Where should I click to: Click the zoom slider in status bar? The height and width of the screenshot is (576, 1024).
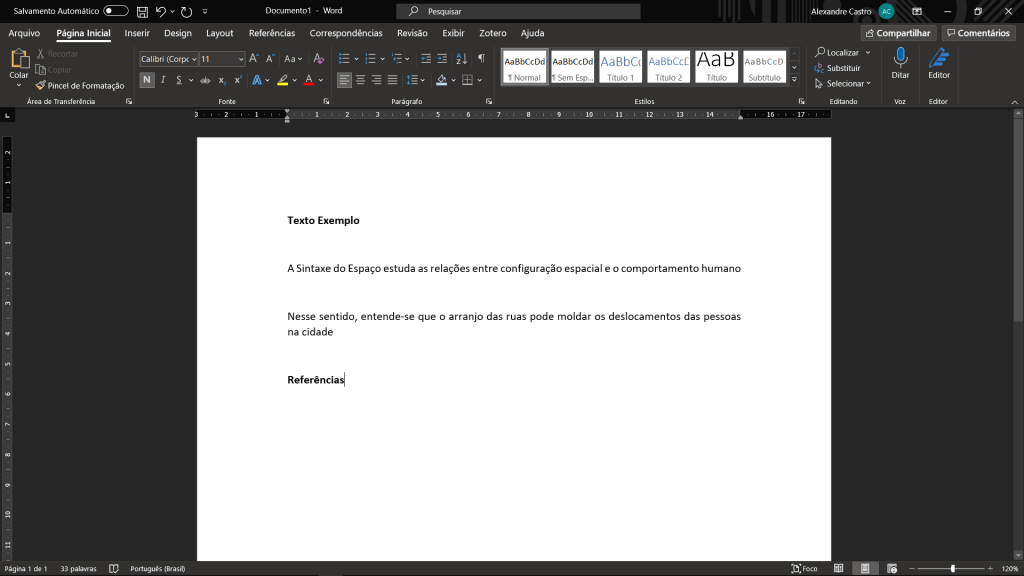click(952, 568)
